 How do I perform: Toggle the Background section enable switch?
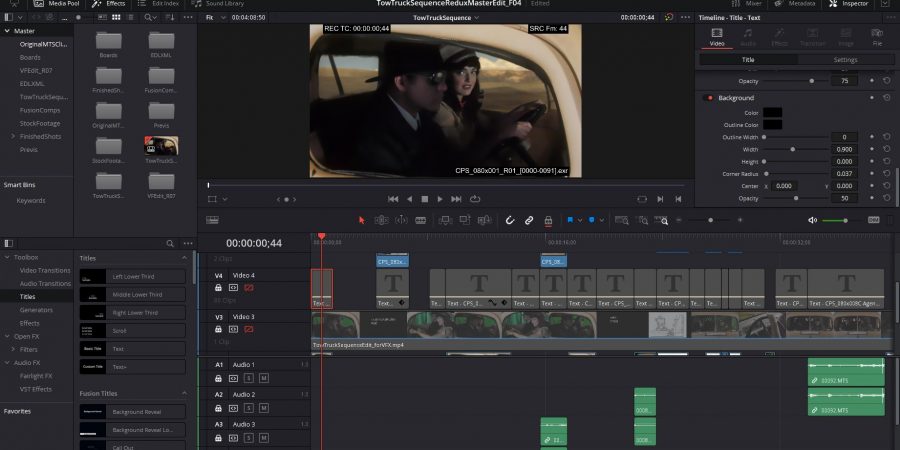point(709,98)
